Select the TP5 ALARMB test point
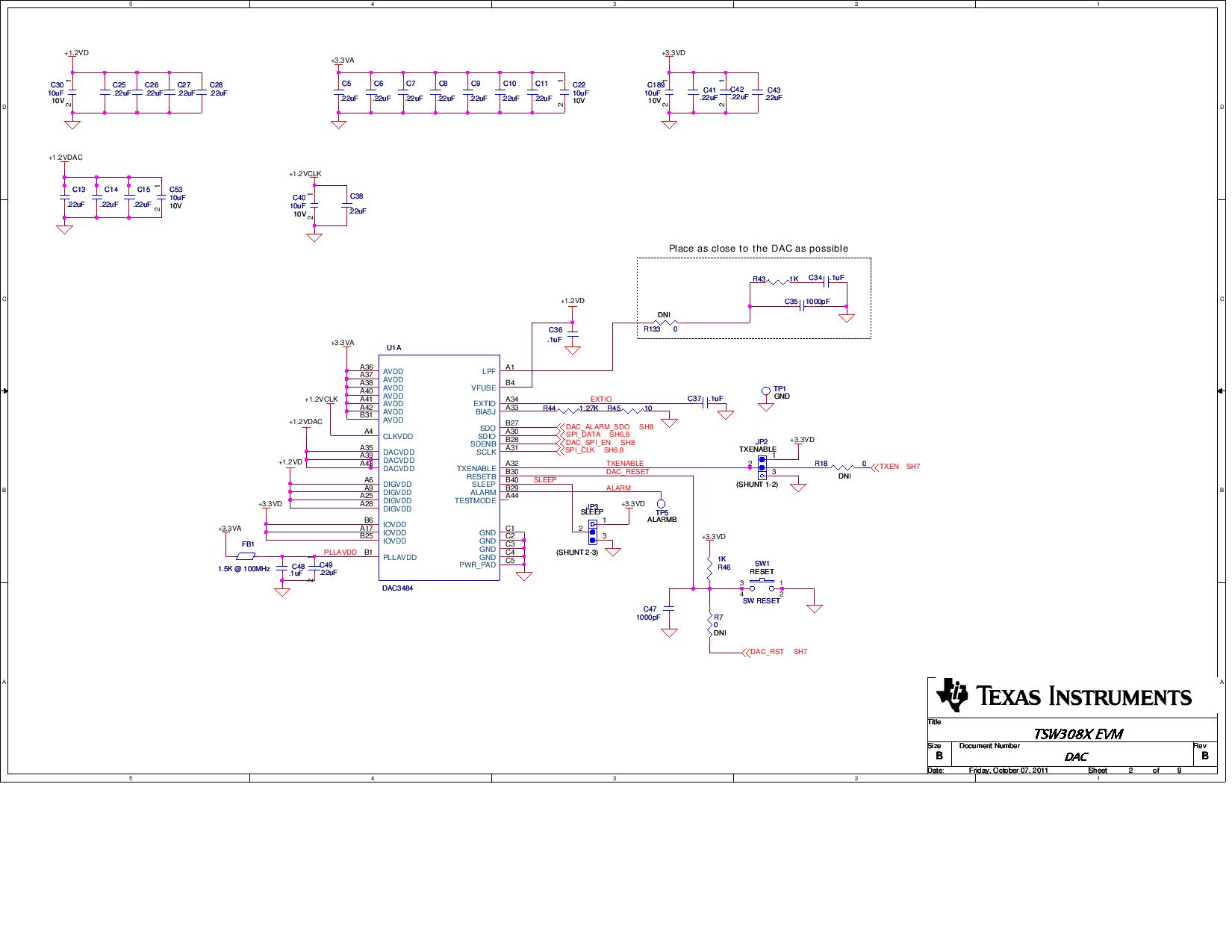This screenshot has width=1232, height=952. coord(661,504)
